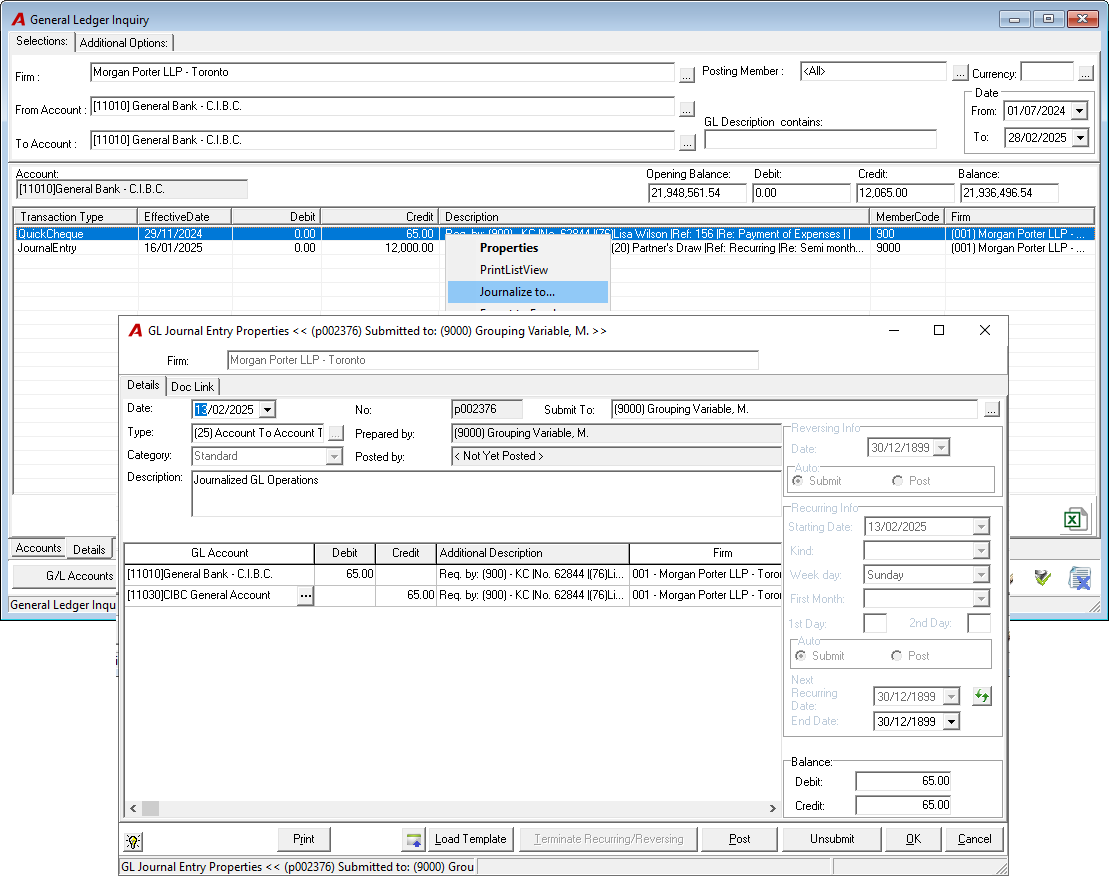The width and height of the screenshot is (1109, 879).
Task: Select Submit radio in Recurring Info
Action: [x=801, y=656]
